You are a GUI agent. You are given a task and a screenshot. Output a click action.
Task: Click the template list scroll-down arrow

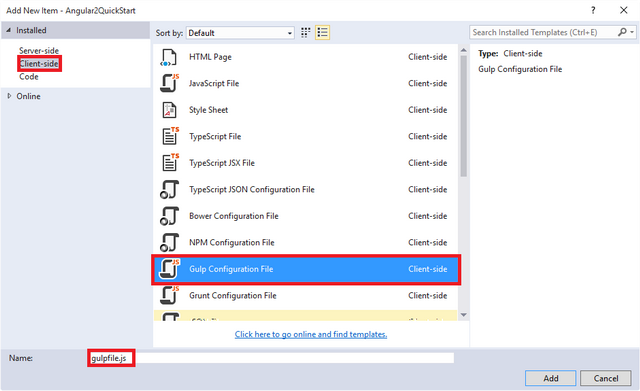tap(463, 315)
